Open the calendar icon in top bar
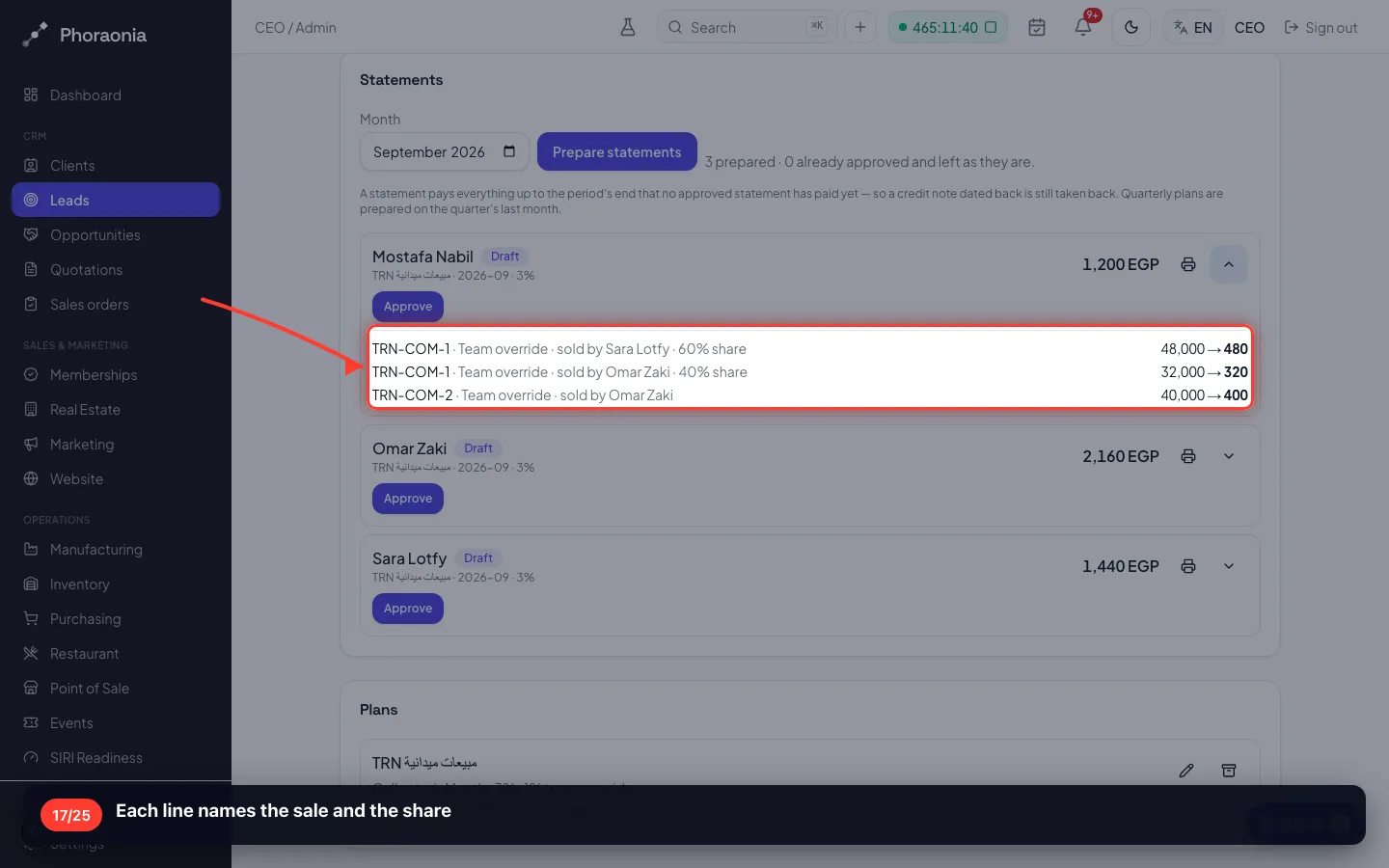 pos(1037,27)
